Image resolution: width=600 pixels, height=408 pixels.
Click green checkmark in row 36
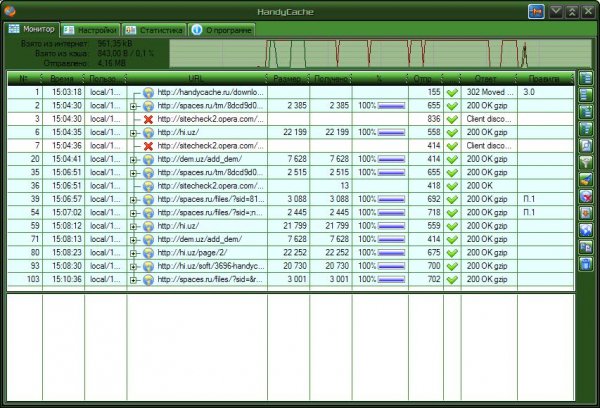click(x=452, y=186)
